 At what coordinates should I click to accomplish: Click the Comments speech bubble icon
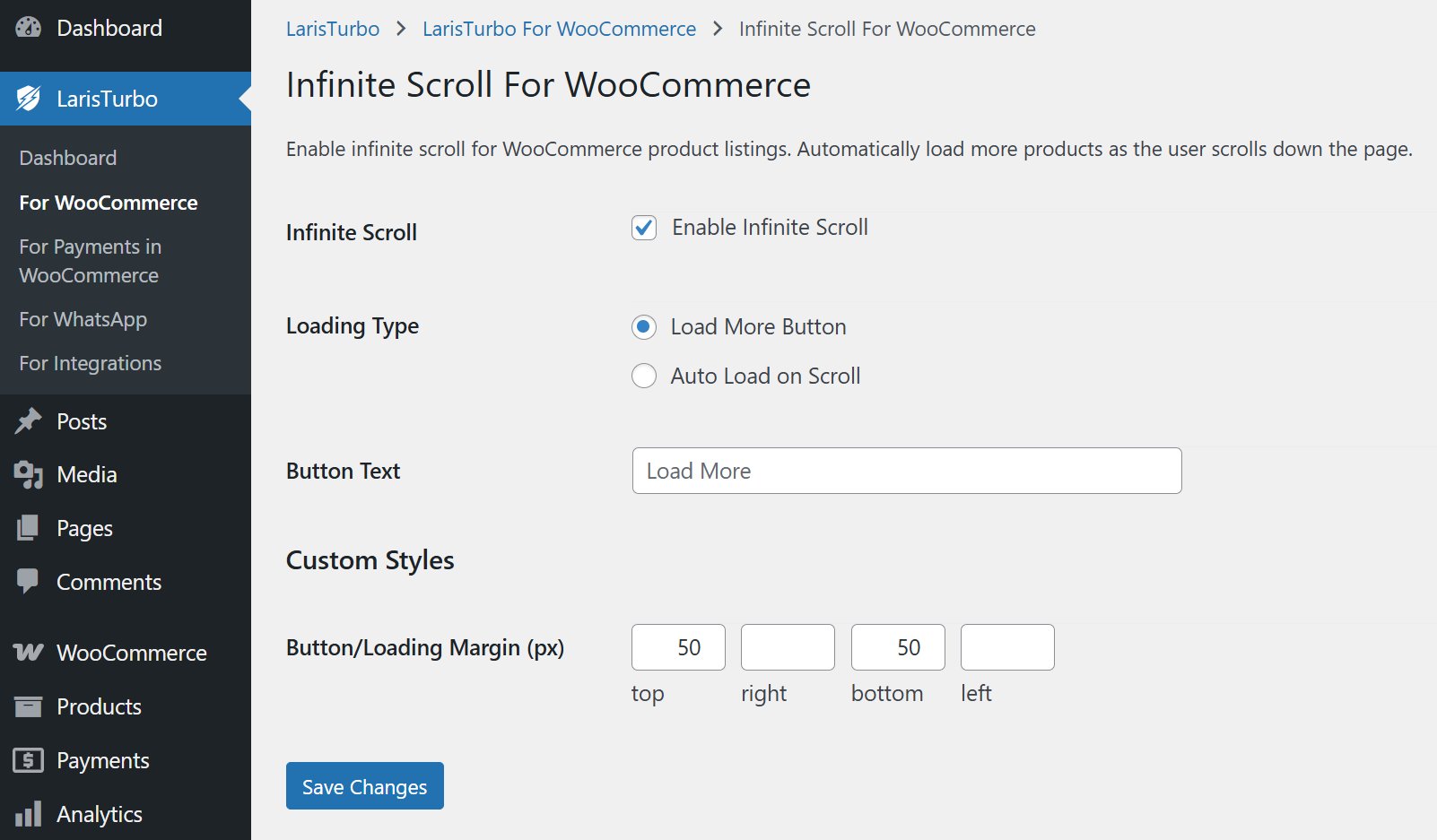coord(29,581)
